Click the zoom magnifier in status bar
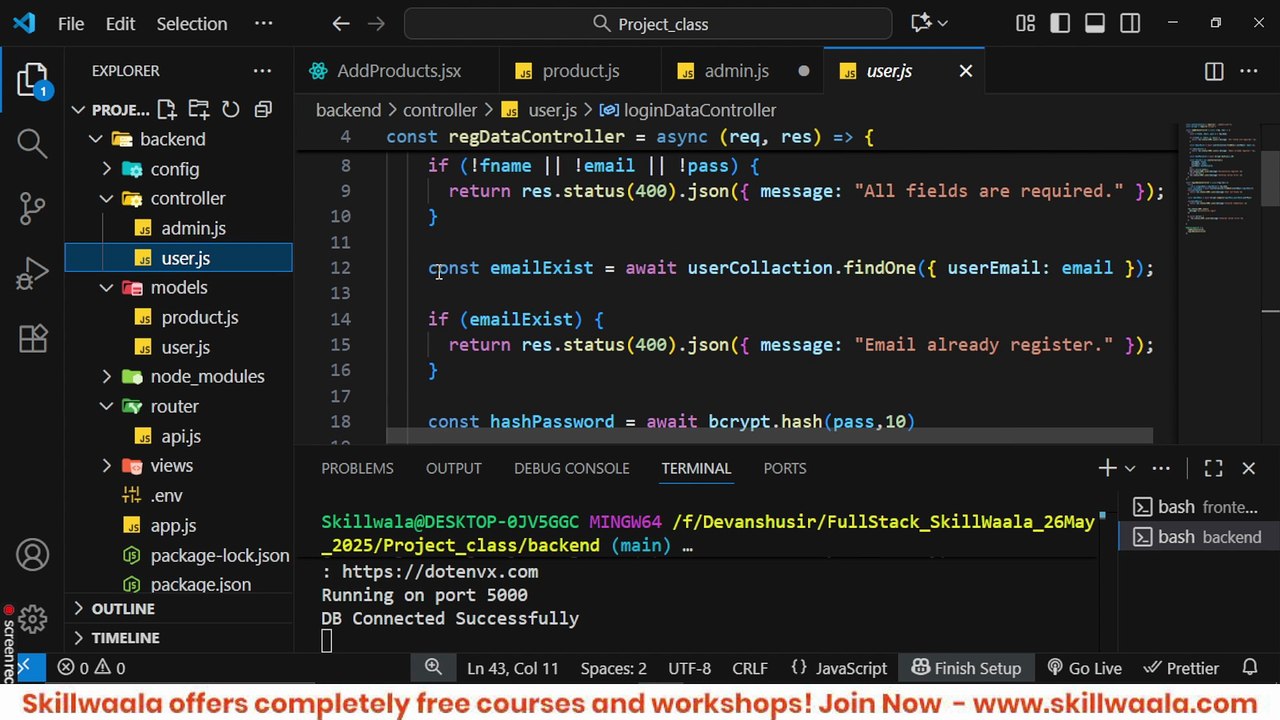This screenshot has height=720, width=1280. pos(433,667)
